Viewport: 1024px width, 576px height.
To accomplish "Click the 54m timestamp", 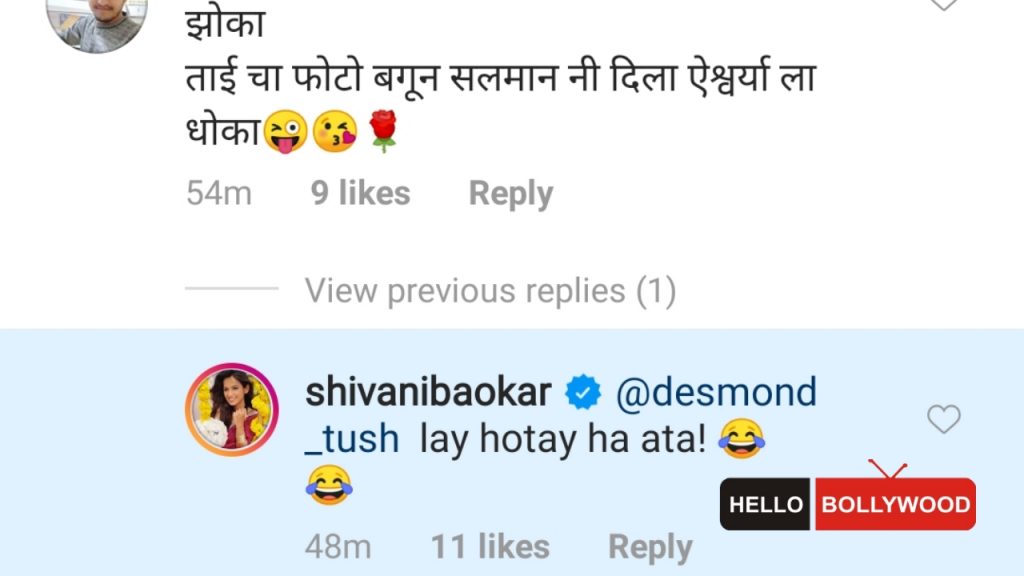I will coord(219,193).
